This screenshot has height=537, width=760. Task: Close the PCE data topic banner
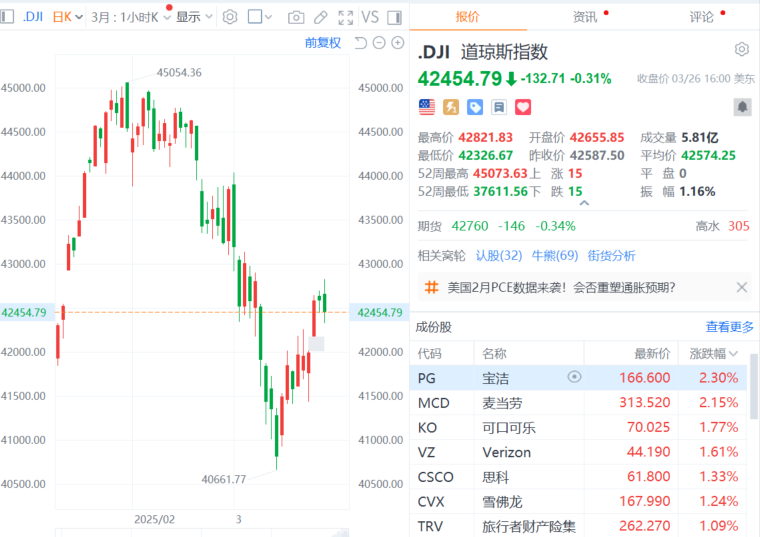tap(742, 287)
